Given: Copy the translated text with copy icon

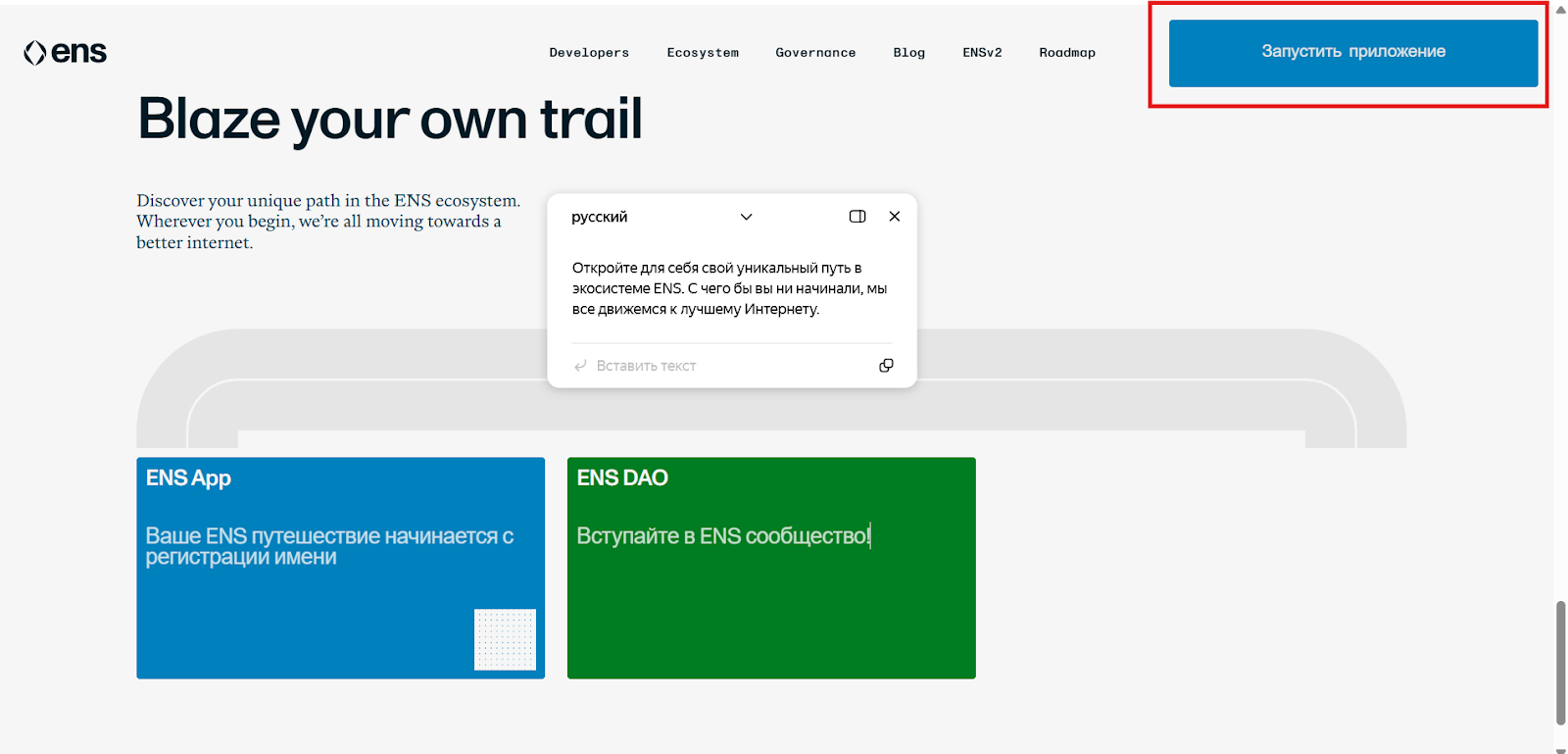Looking at the screenshot, I should 886,366.
